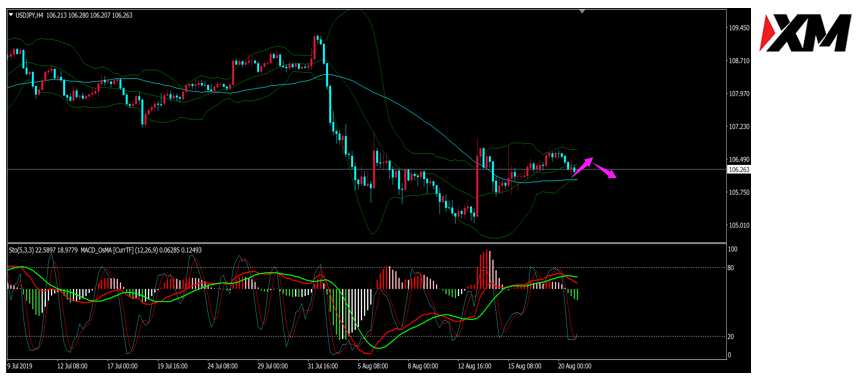This screenshot has width=859, height=381.
Task: Click the 5 Aug 08:00 time axis label
Action: coord(373,365)
